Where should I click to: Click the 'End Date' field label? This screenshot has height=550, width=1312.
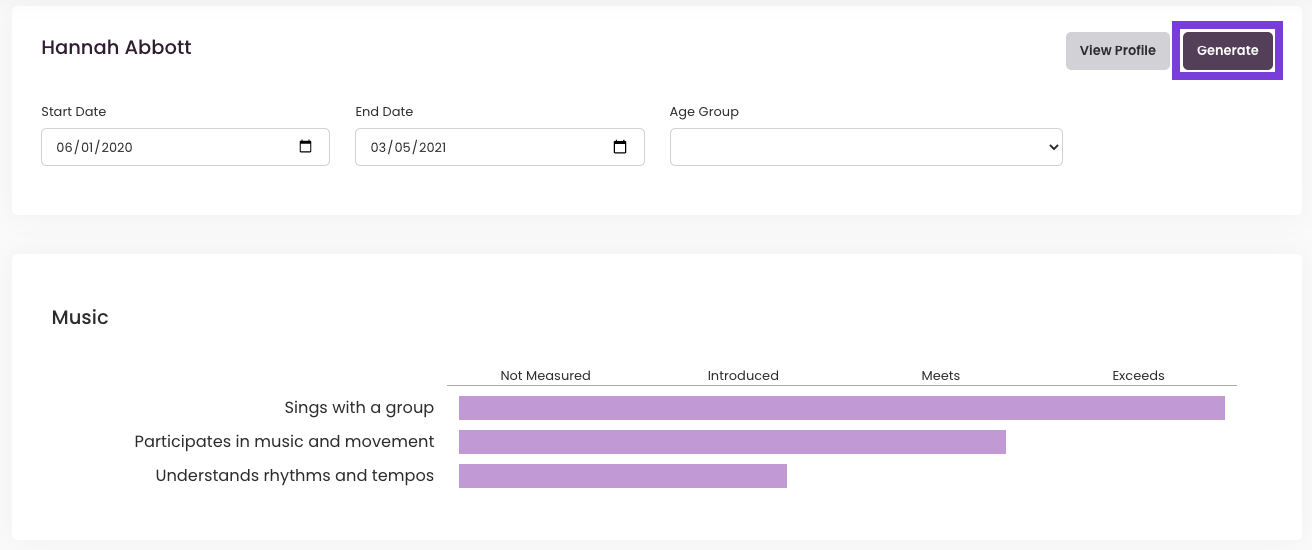click(x=384, y=112)
